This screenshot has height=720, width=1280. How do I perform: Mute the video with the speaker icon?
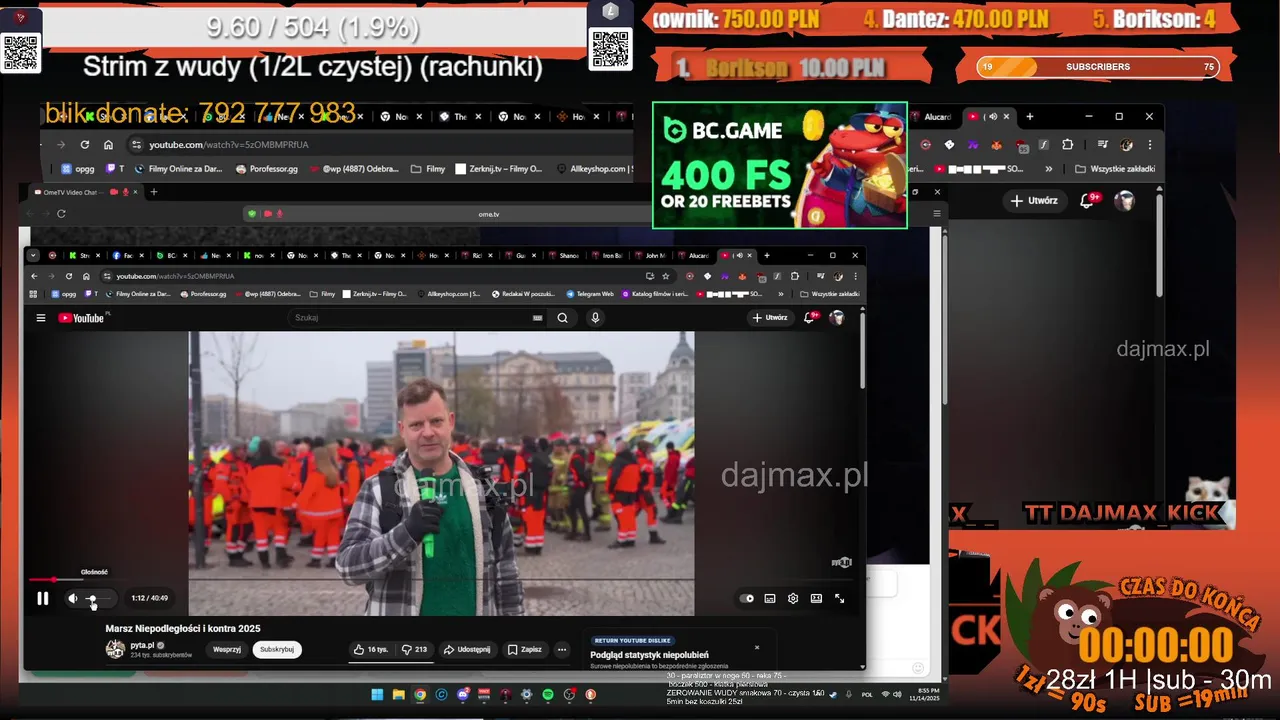point(72,598)
